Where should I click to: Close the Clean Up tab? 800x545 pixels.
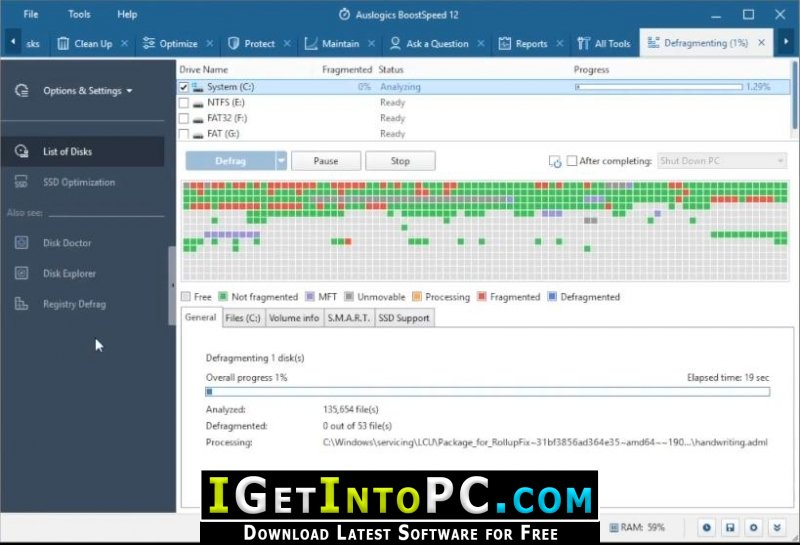coord(124,43)
